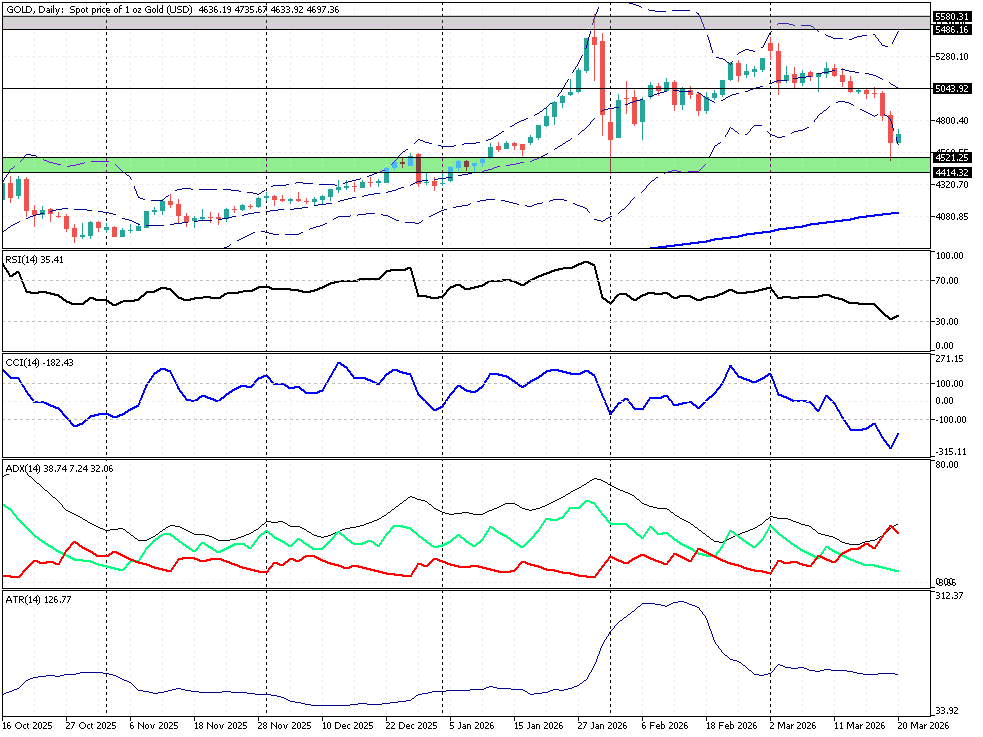Click the 20 Mar 2026 date label
Image resolution: width=983 pixels, height=737 pixels.
[x=923, y=725]
